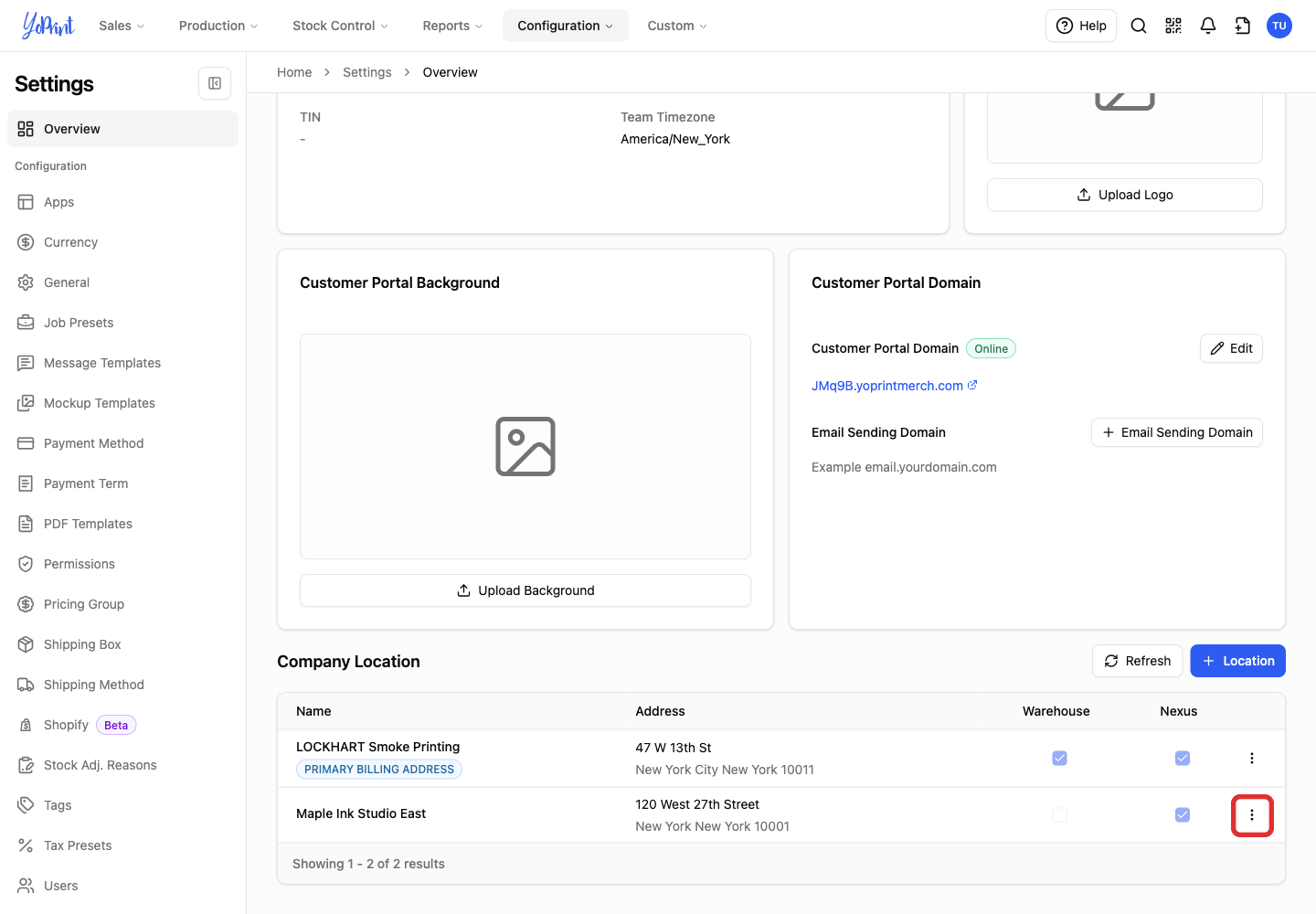This screenshot has height=914, width=1316.
Task: Add an Email Sending Domain
Action: [x=1177, y=432]
